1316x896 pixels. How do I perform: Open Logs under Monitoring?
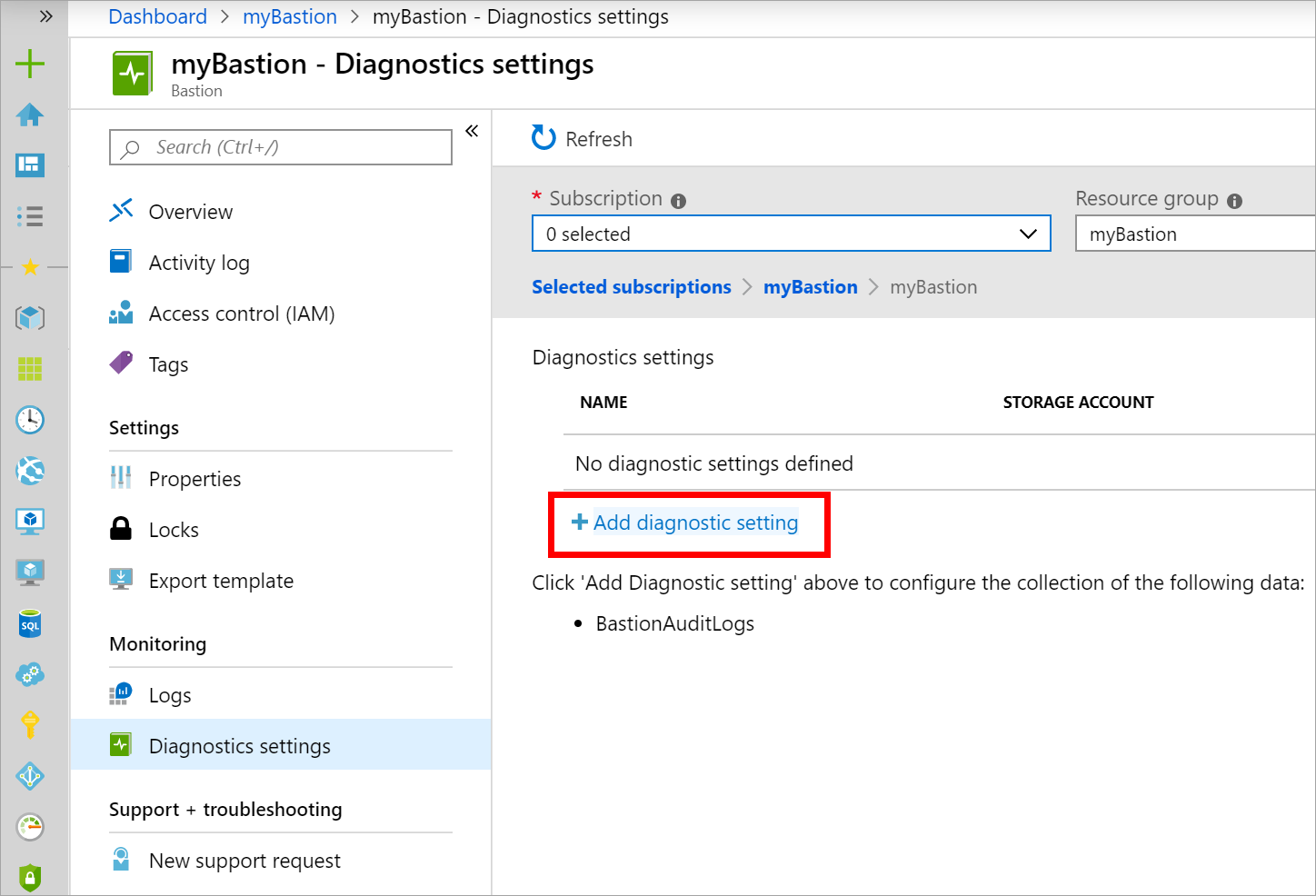pyautogui.click(x=281, y=695)
